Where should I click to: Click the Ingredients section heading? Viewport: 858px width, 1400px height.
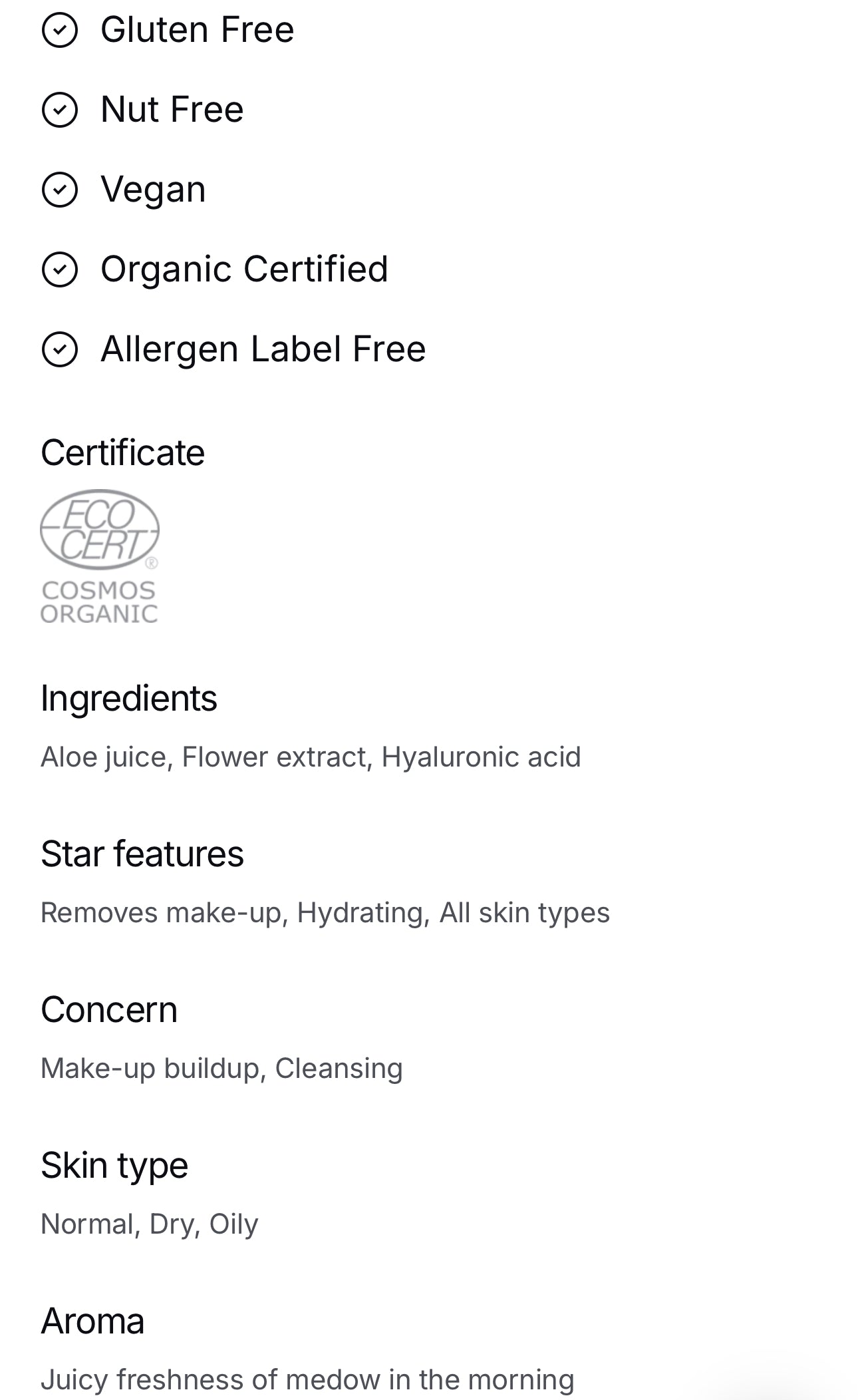[128, 699]
